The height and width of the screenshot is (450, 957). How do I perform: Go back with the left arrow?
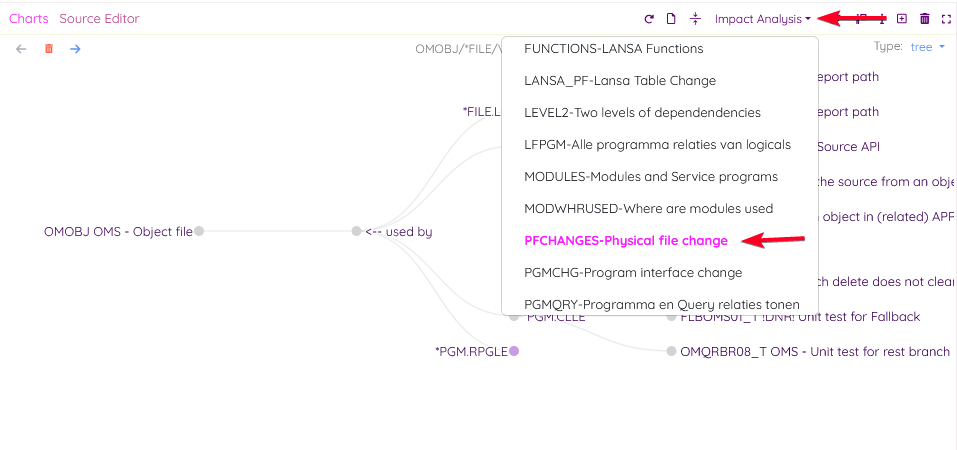point(21,48)
